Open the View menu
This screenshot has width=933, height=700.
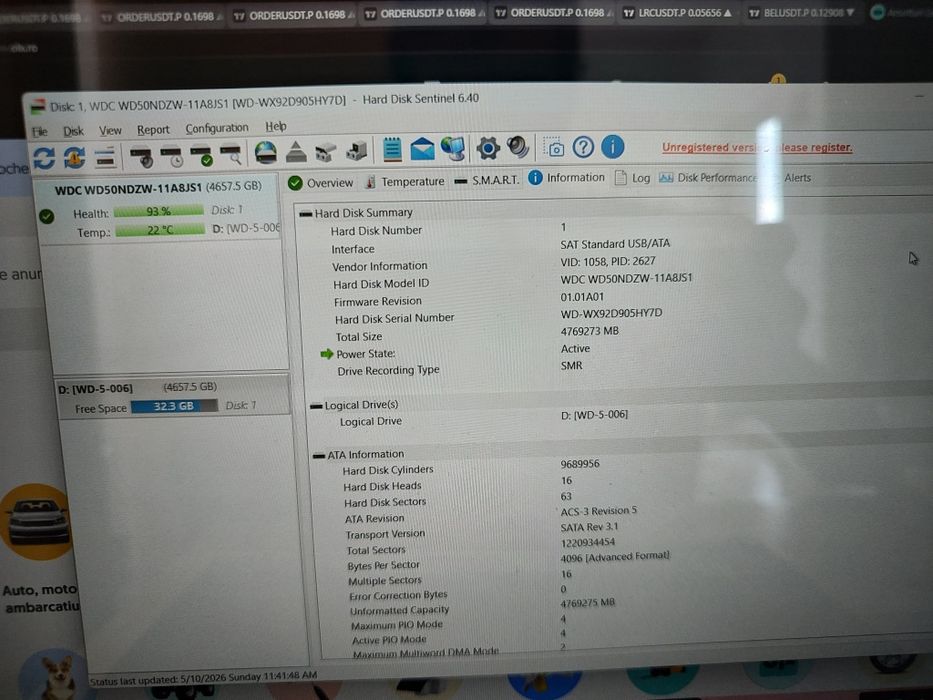(110, 130)
